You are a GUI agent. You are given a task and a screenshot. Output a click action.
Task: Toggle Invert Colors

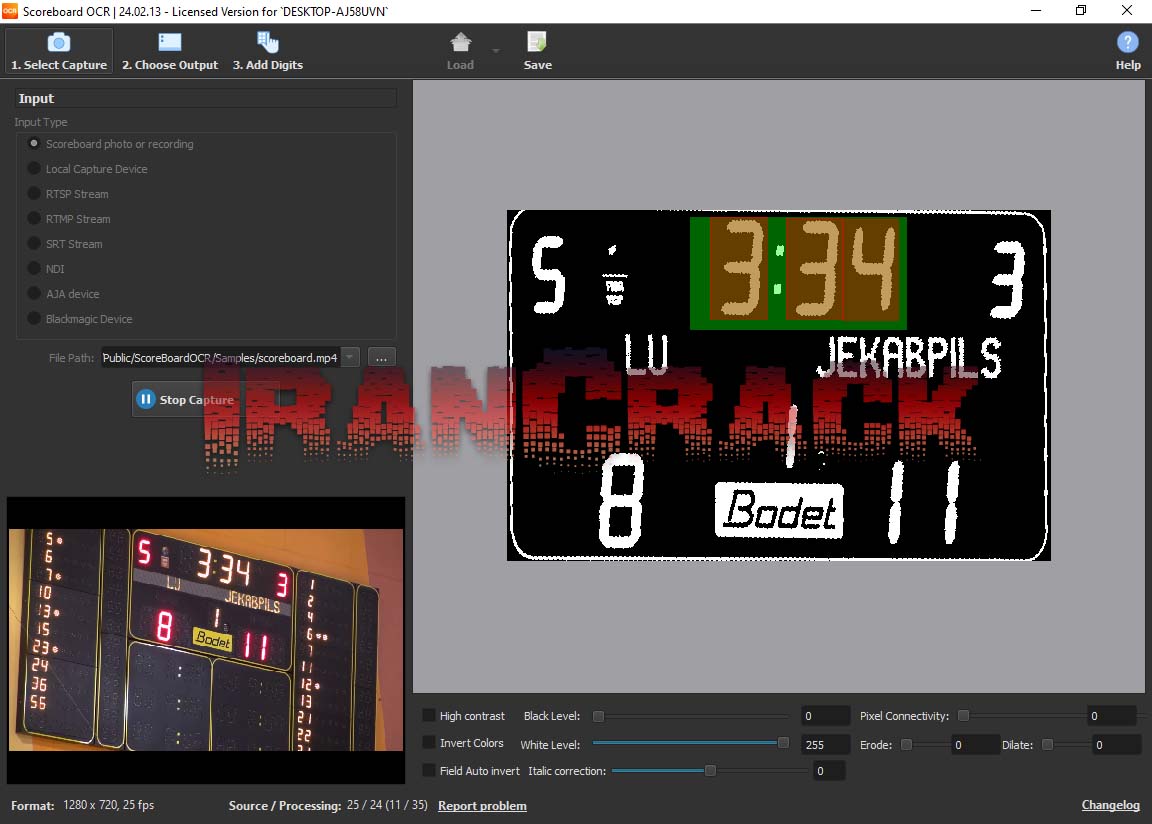[x=428, y=742]
